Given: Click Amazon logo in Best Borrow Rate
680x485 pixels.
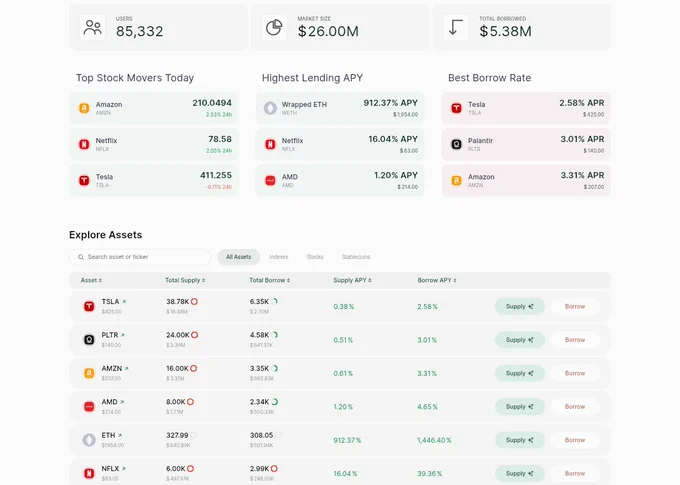Looking at the screenshot, I should tap(456, 180).
